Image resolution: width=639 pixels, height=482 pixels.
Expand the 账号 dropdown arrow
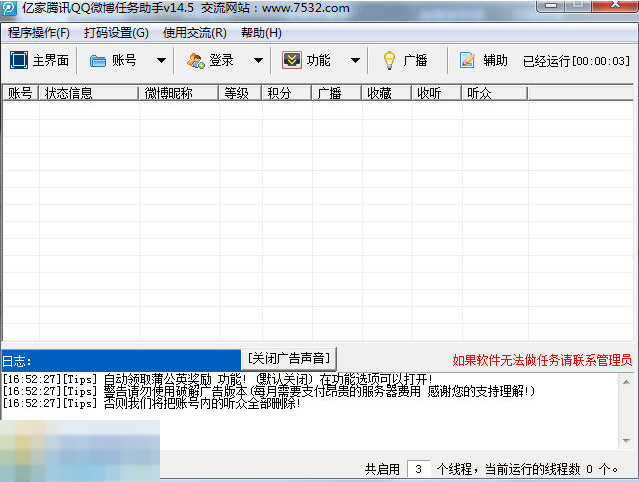tap(161, 61)
